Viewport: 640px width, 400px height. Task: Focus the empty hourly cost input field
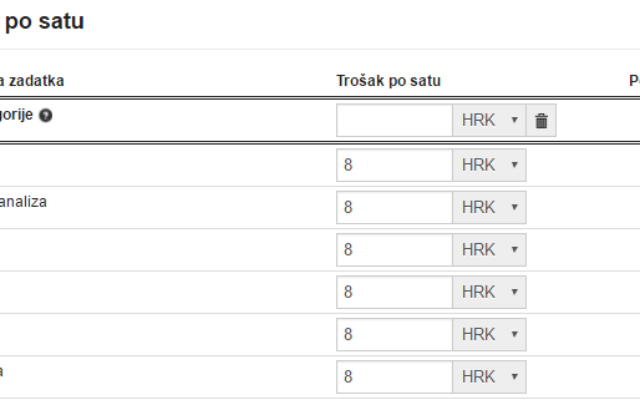[395, 120]
